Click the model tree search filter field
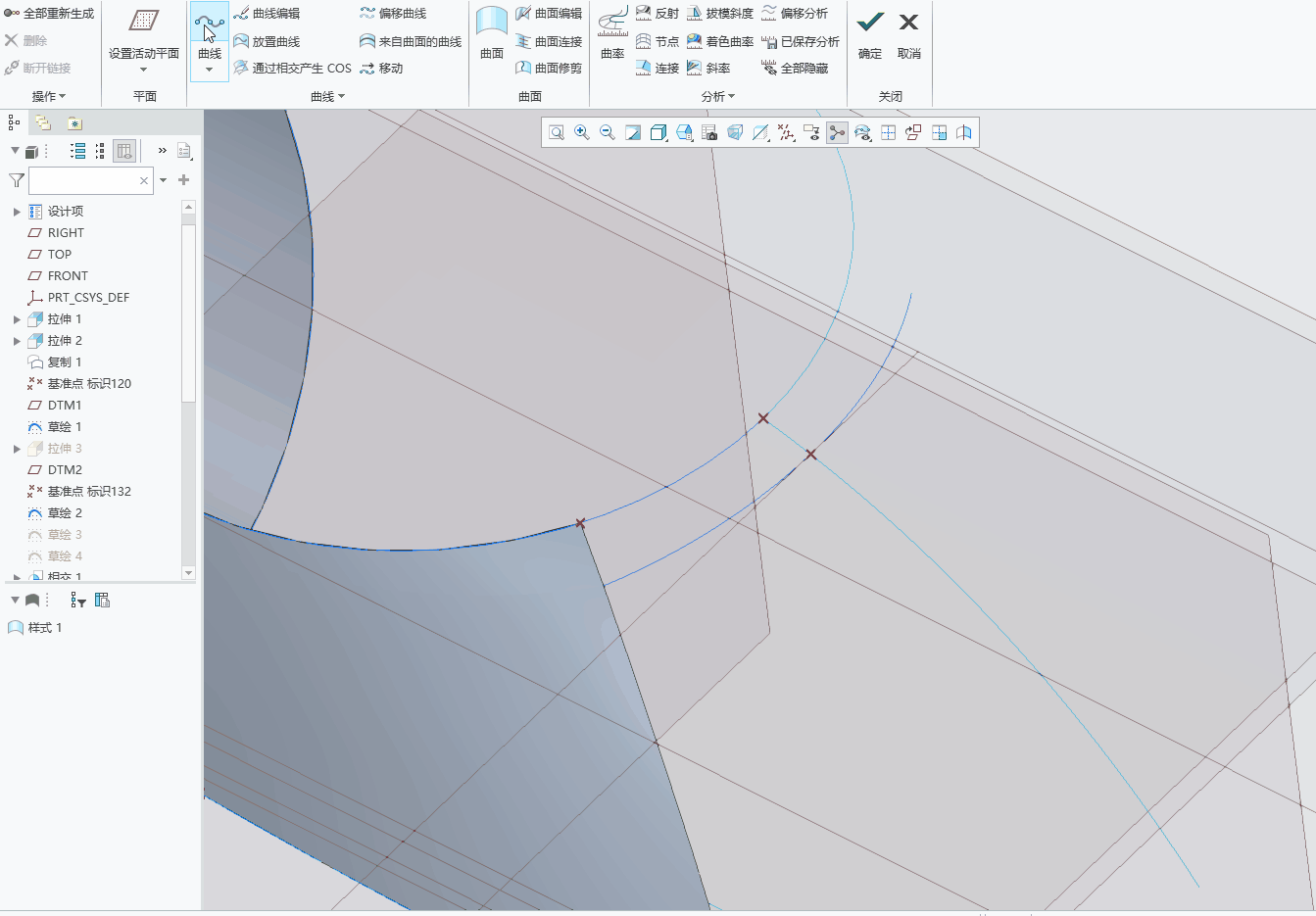1316x916 pixels. (91, 180)
